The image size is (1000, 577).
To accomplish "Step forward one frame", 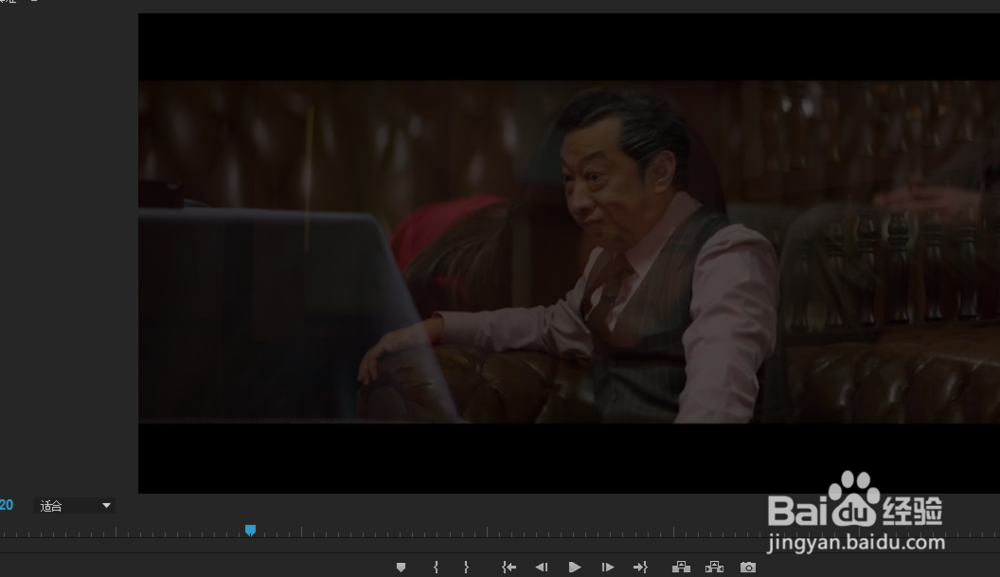I will tap(607, 567).
